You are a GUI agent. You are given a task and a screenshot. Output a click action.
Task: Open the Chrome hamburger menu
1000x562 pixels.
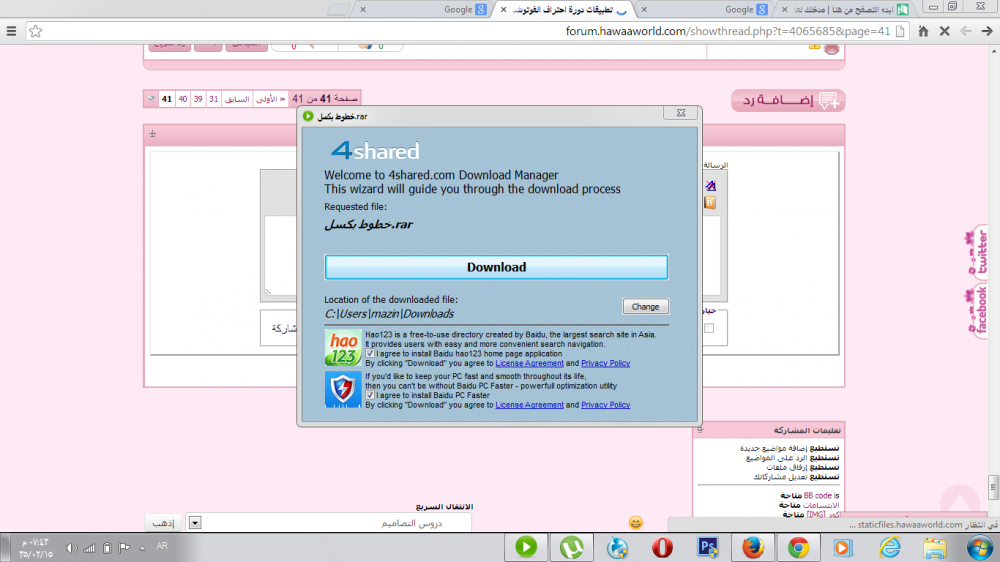(11, 31)
